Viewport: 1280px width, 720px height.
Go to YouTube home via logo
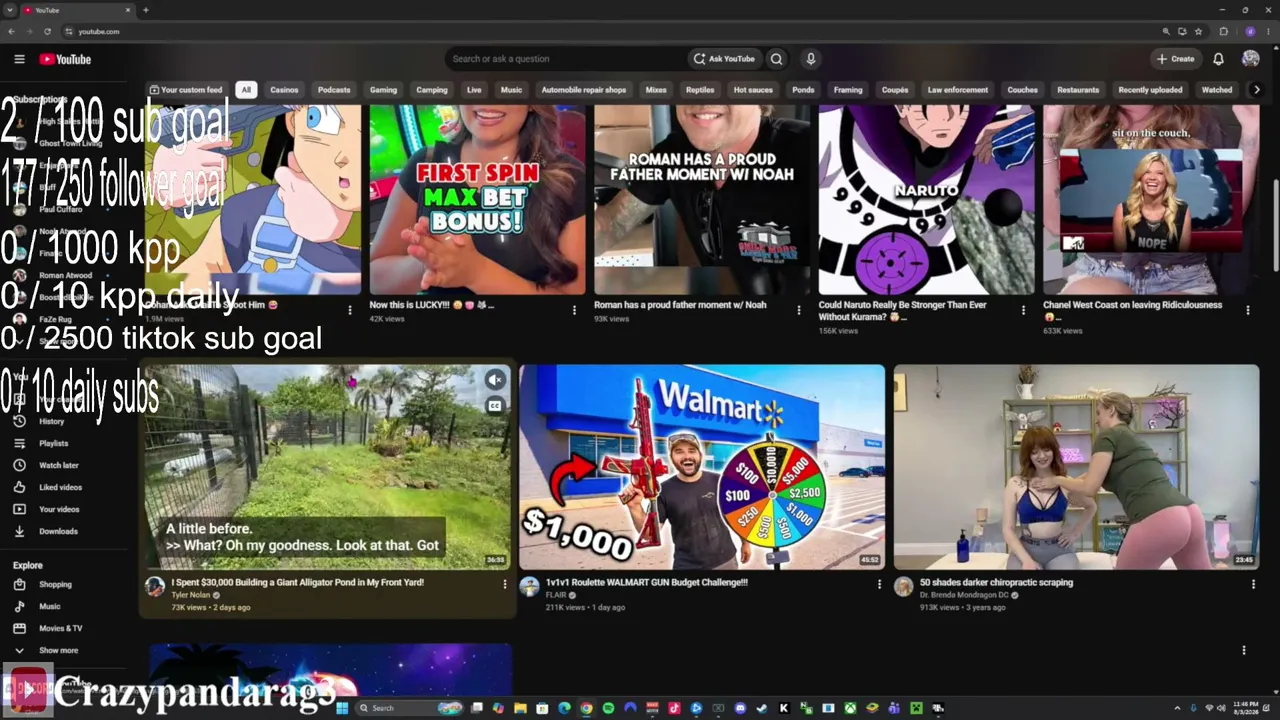[x=65, y=59]
